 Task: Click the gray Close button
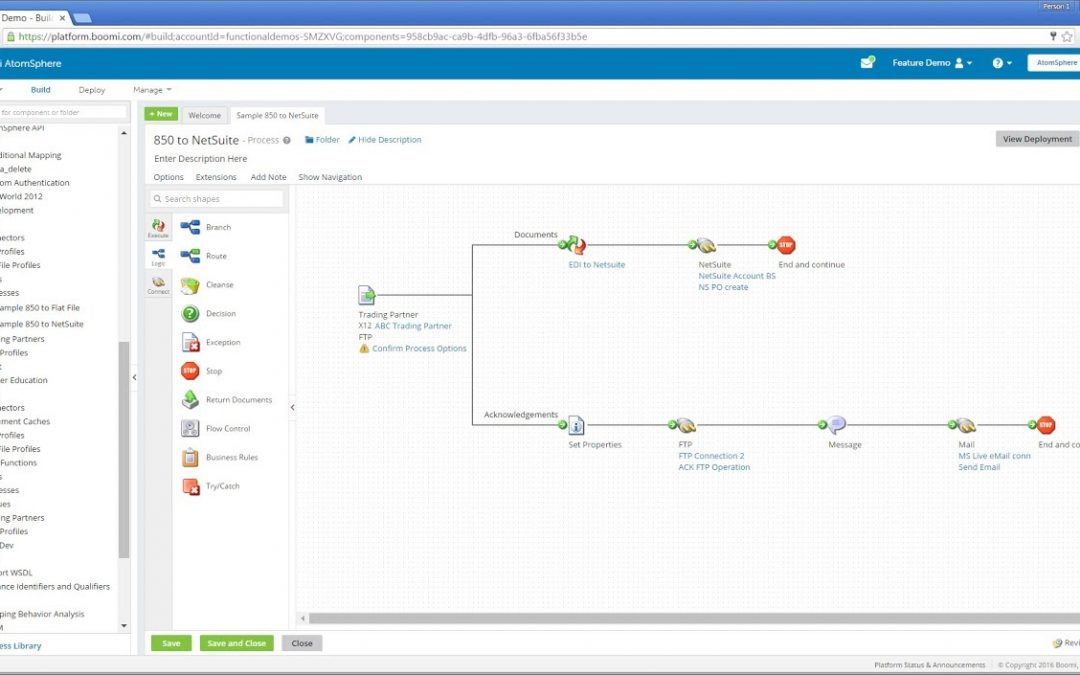coord(302,643)
